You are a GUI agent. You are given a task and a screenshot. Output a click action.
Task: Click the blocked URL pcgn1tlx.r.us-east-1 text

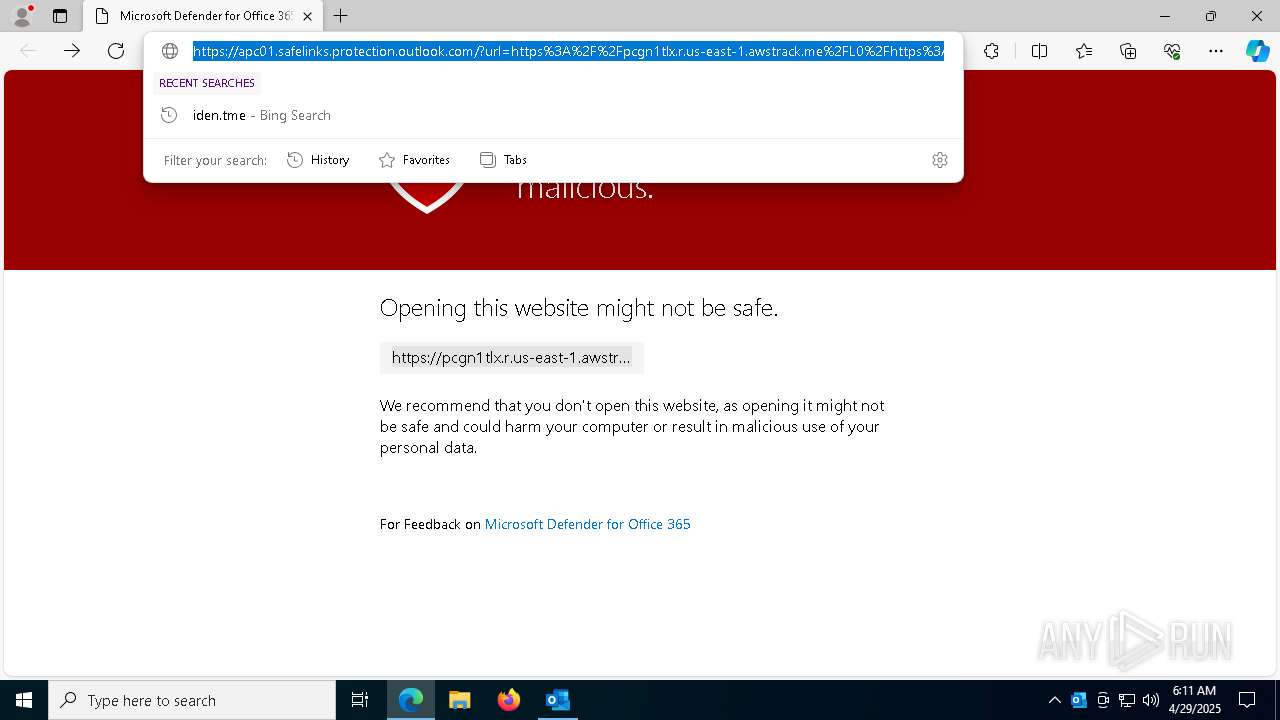point(511,357)
